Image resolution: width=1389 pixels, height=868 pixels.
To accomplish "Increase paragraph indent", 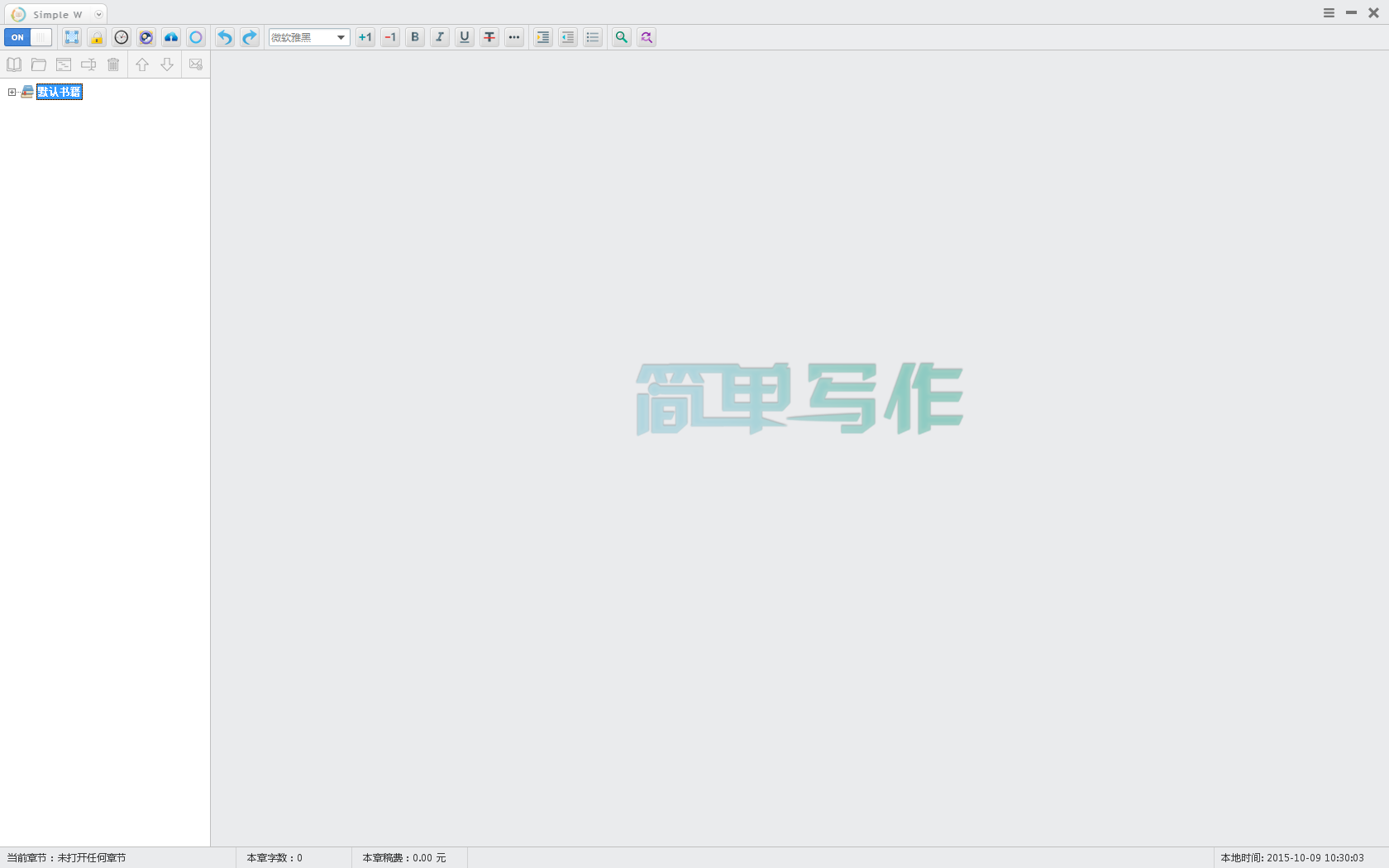I will (x=543, y=37).
